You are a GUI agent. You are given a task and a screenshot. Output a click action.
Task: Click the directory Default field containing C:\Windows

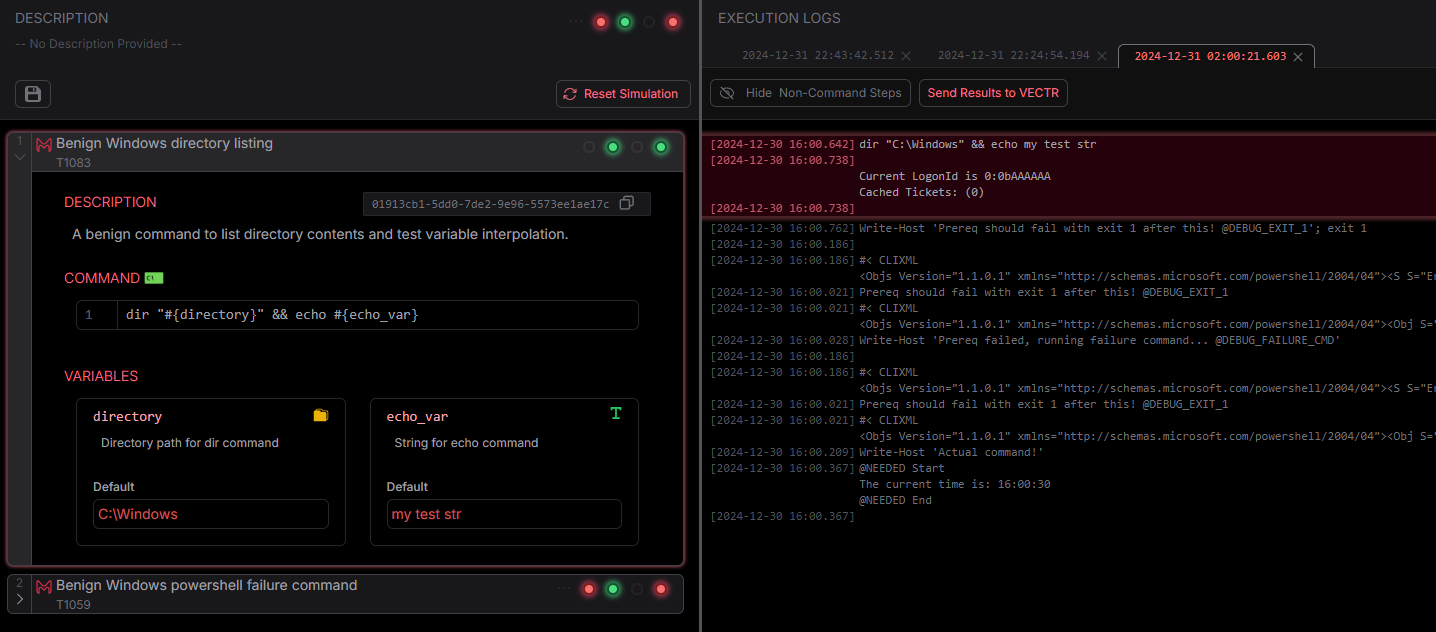(210, 514)
